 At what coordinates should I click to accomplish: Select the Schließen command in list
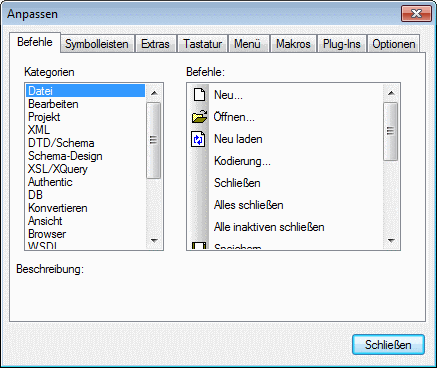point(285,183)
